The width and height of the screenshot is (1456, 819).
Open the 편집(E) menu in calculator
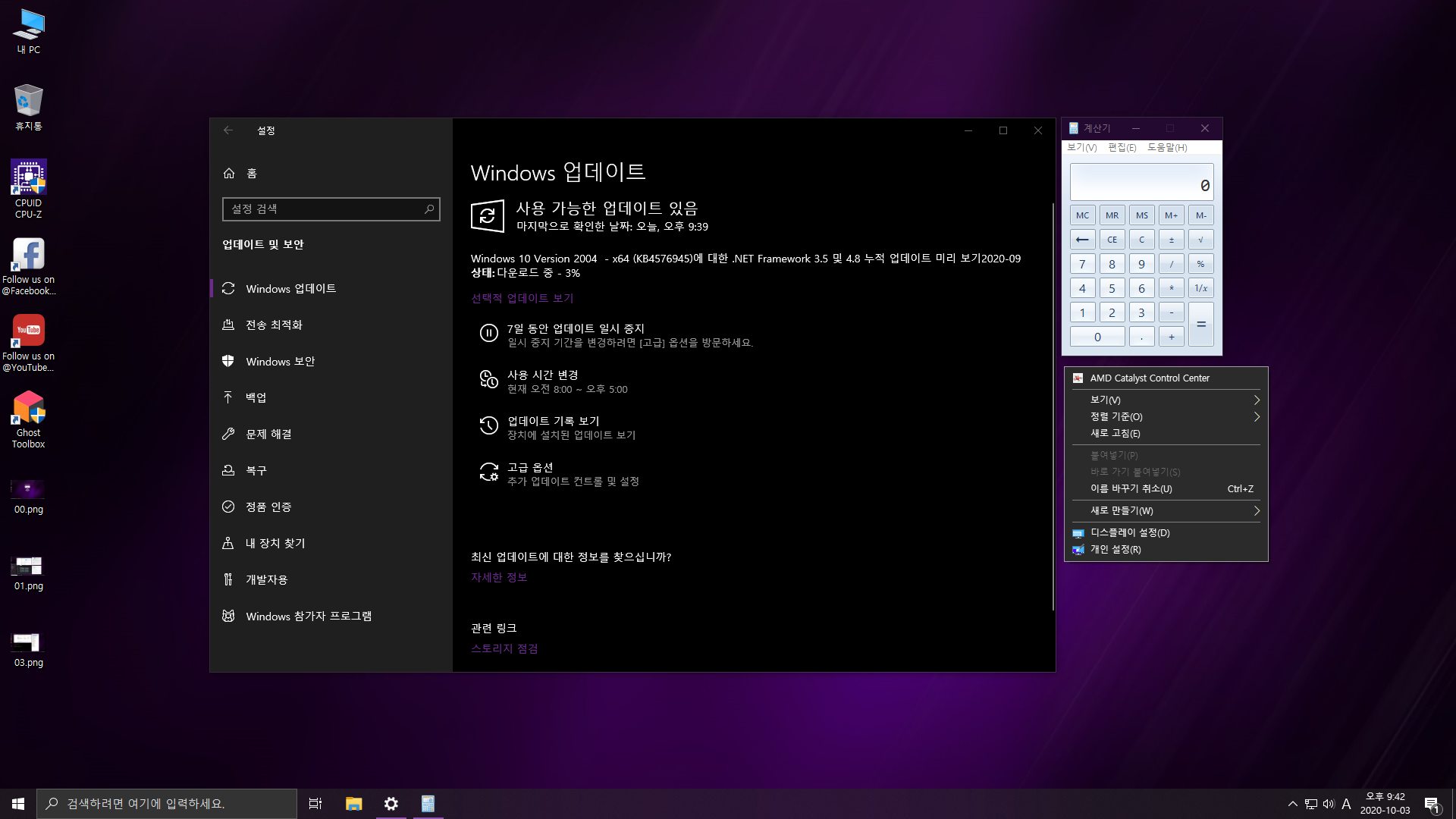coord(1122,147)
